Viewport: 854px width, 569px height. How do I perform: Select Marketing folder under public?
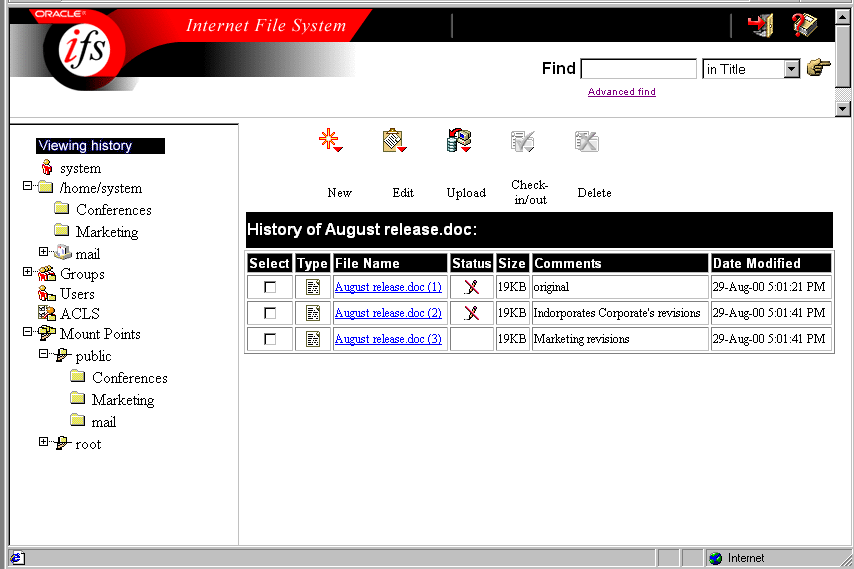point(112,399)
